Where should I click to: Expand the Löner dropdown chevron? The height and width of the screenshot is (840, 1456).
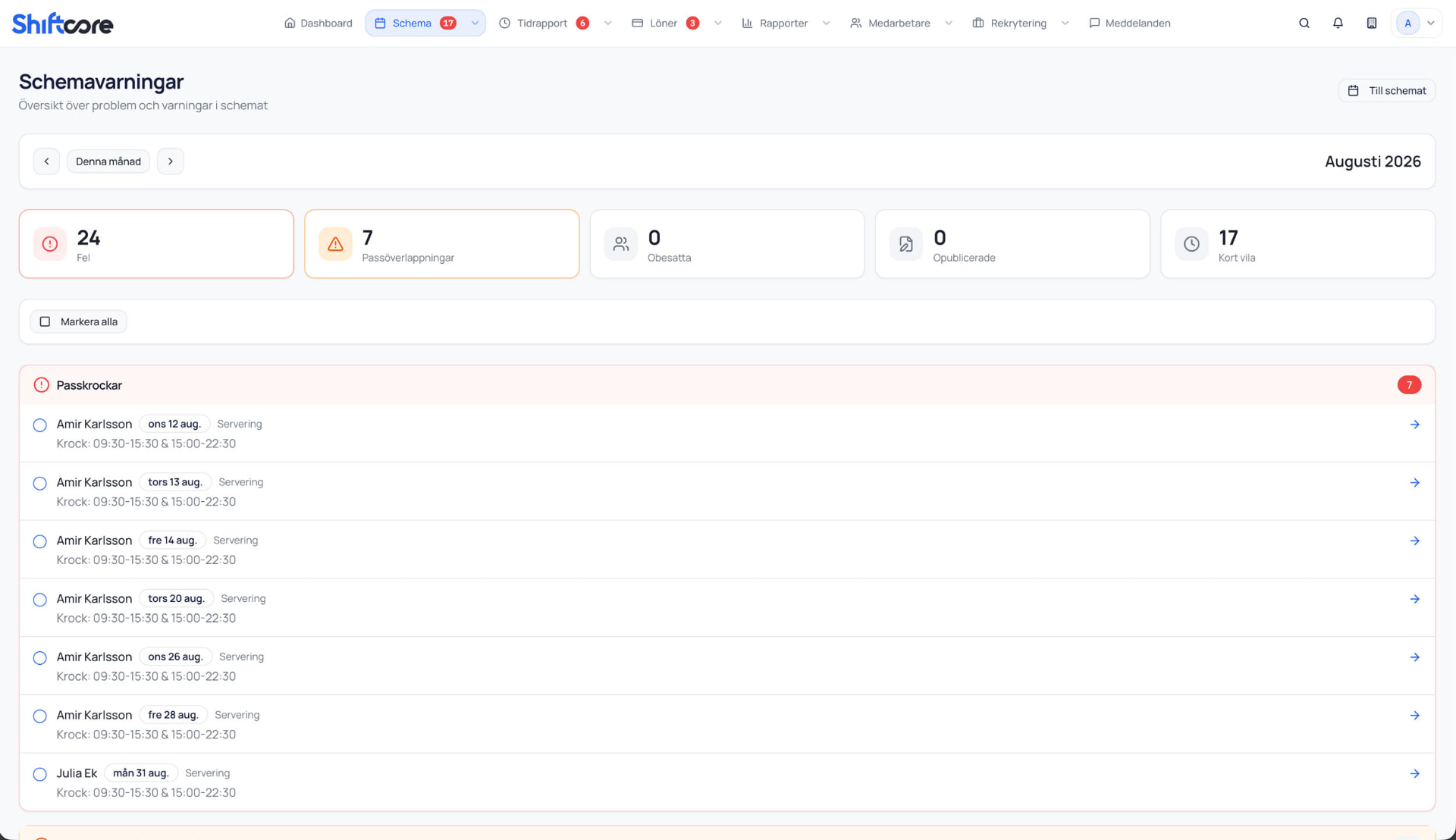pyautogui.click(x=717, y=24)
